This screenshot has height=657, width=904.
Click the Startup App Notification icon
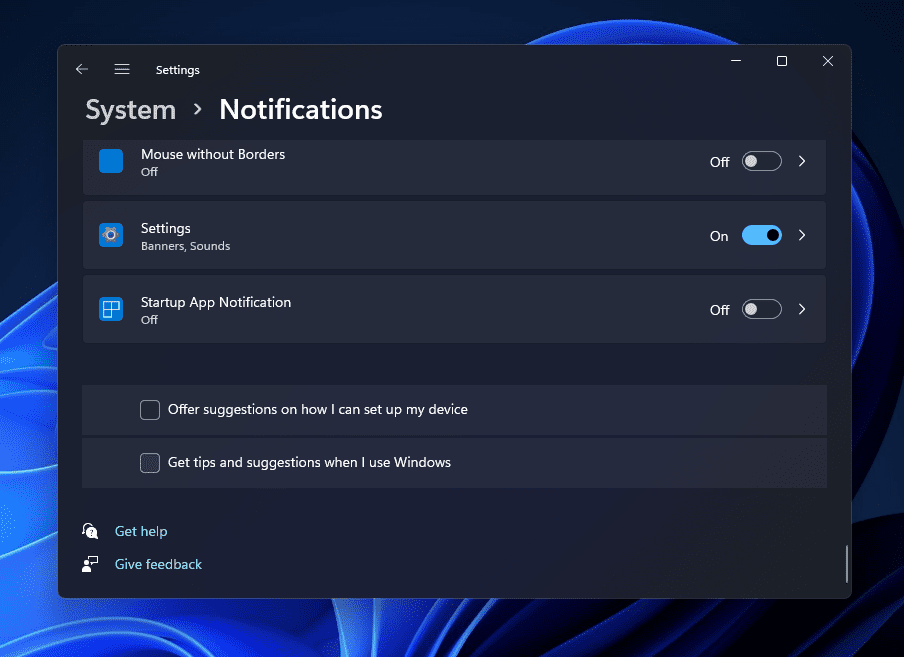point(111,309)
